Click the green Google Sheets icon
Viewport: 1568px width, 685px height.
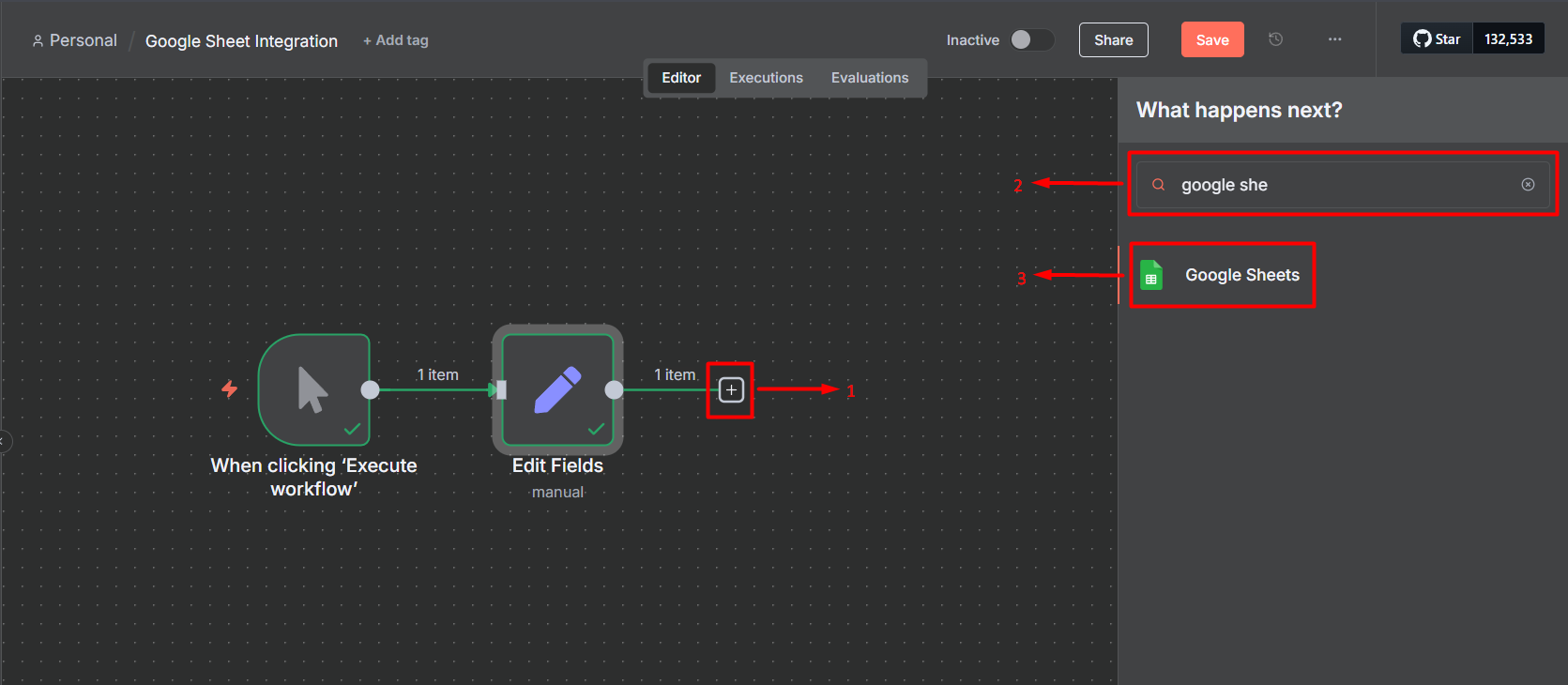tap(1151, 275)
